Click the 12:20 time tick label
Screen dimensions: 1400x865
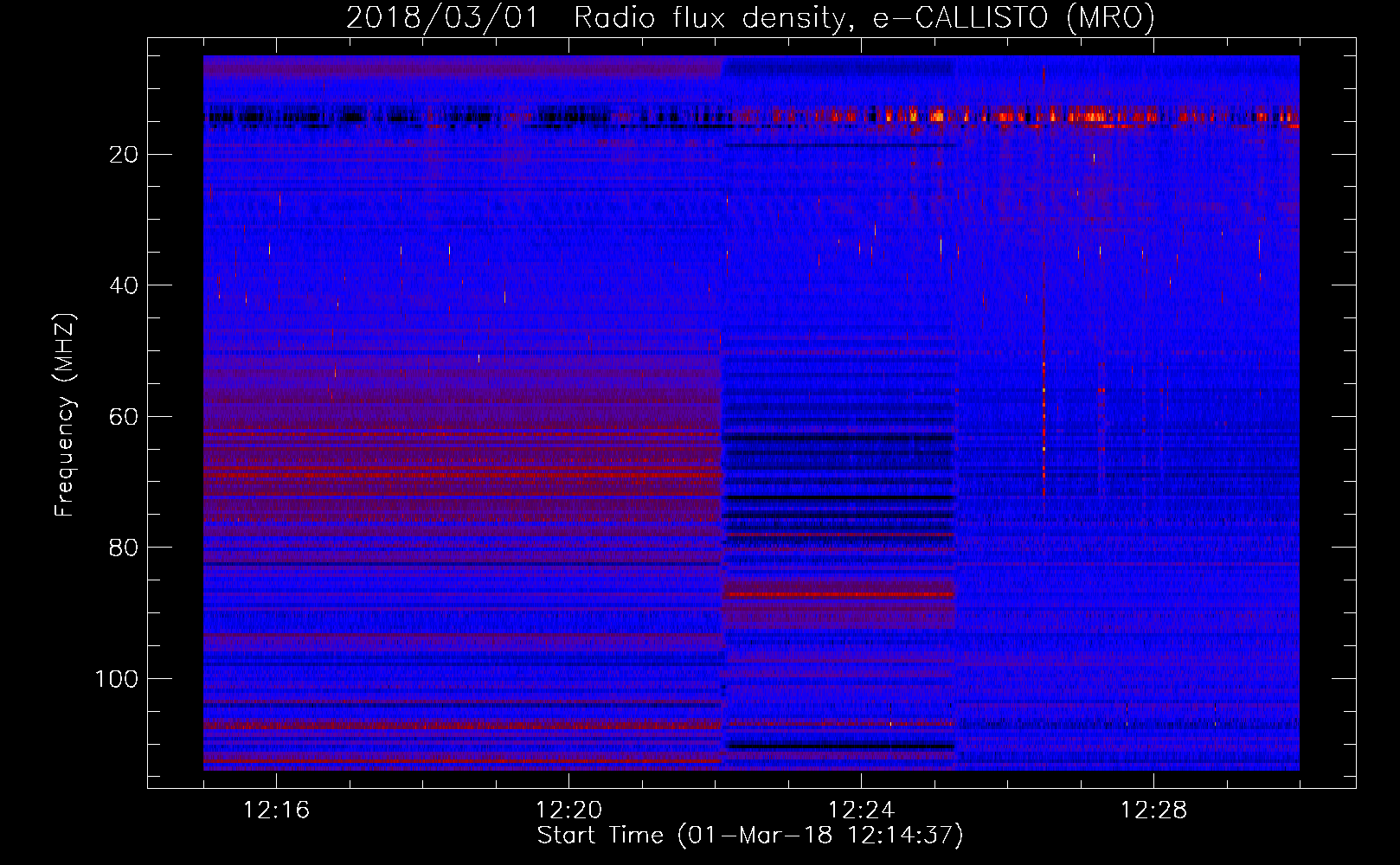[568, 811]
